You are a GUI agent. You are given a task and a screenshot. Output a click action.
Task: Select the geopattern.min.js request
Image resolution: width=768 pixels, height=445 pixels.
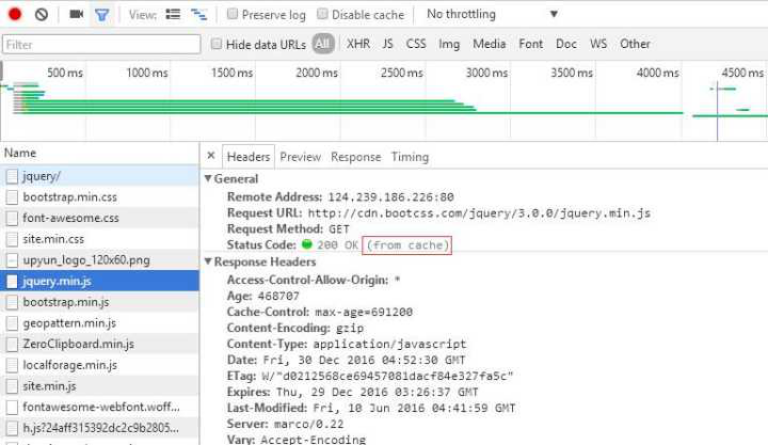99,324
